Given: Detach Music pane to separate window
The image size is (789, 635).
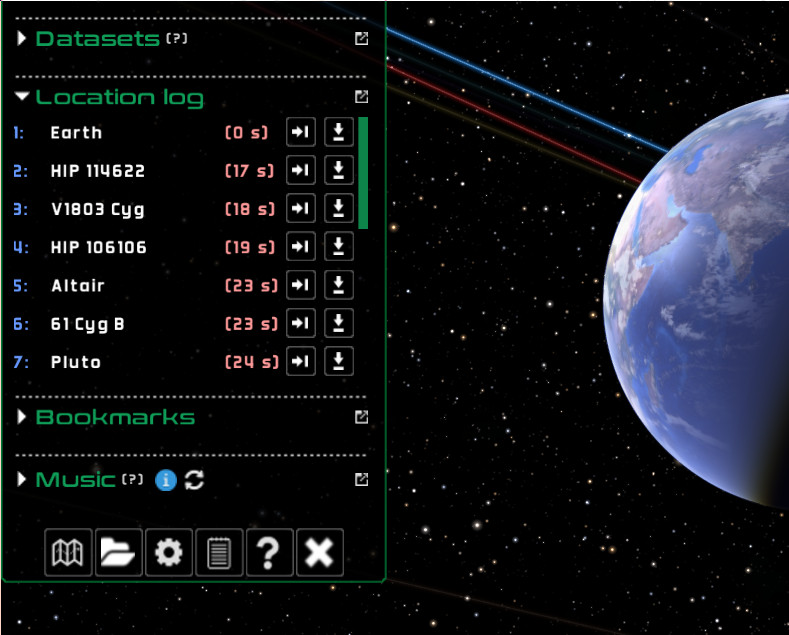Looking at the screenshot, I should coord(361,480).
